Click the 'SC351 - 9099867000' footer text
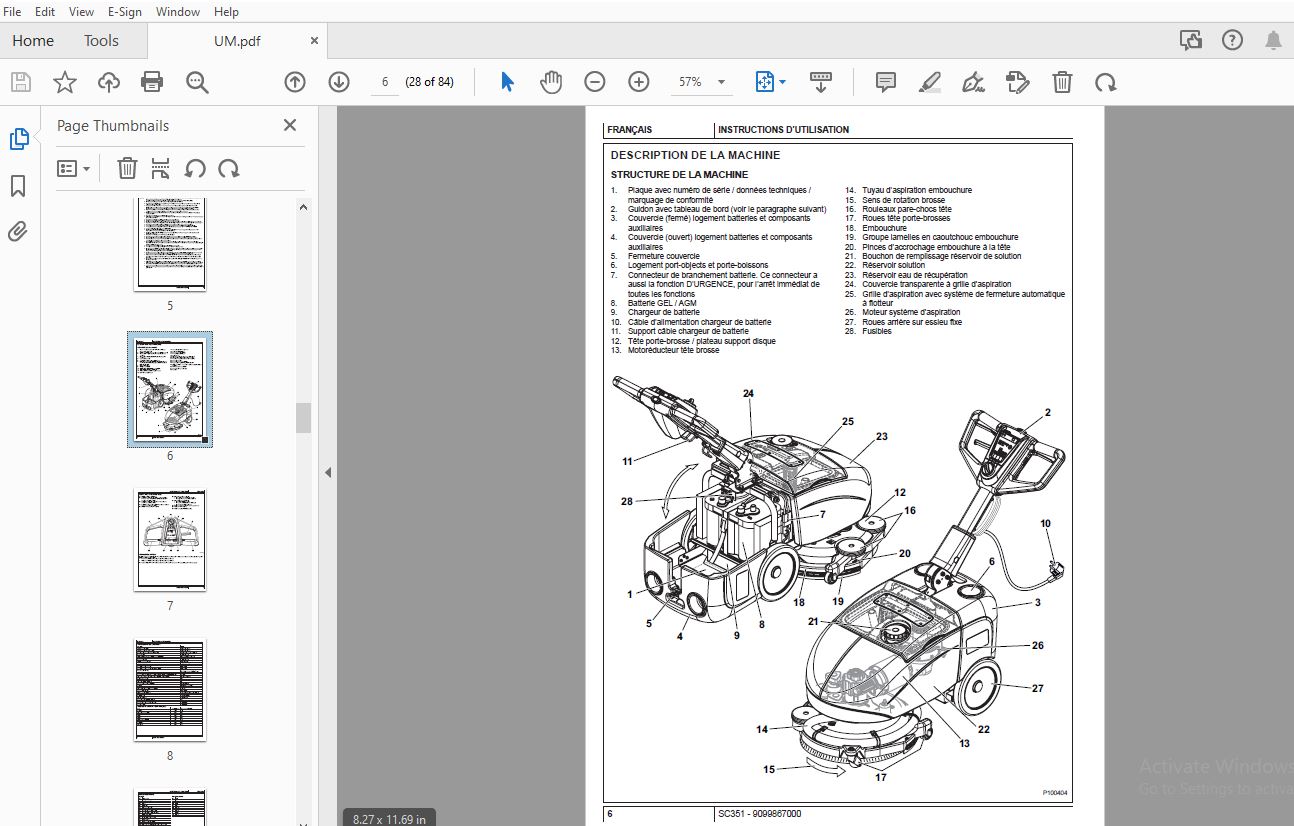The width and height of the screenshot is (1294, 826). pos(759,814)
